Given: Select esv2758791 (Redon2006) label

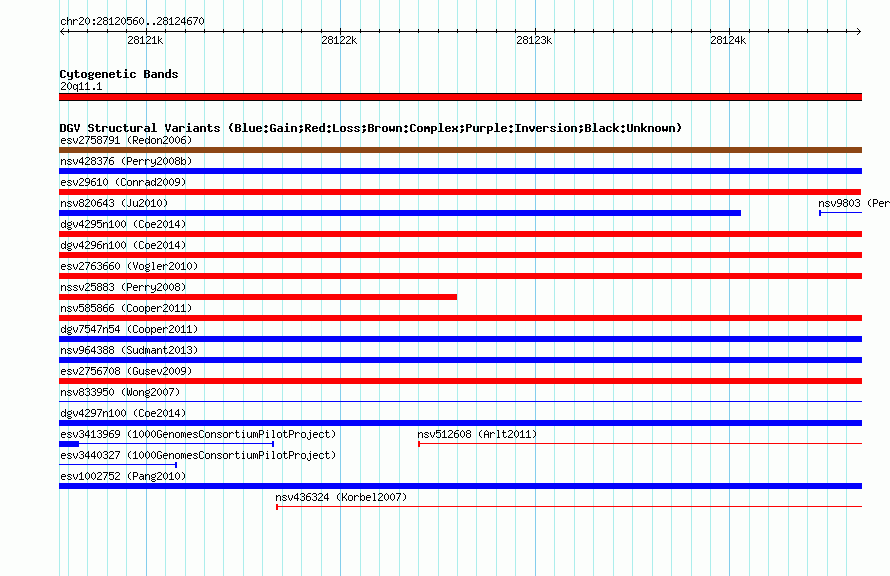Looking at the screenshot, I should (x=126, y=140).
